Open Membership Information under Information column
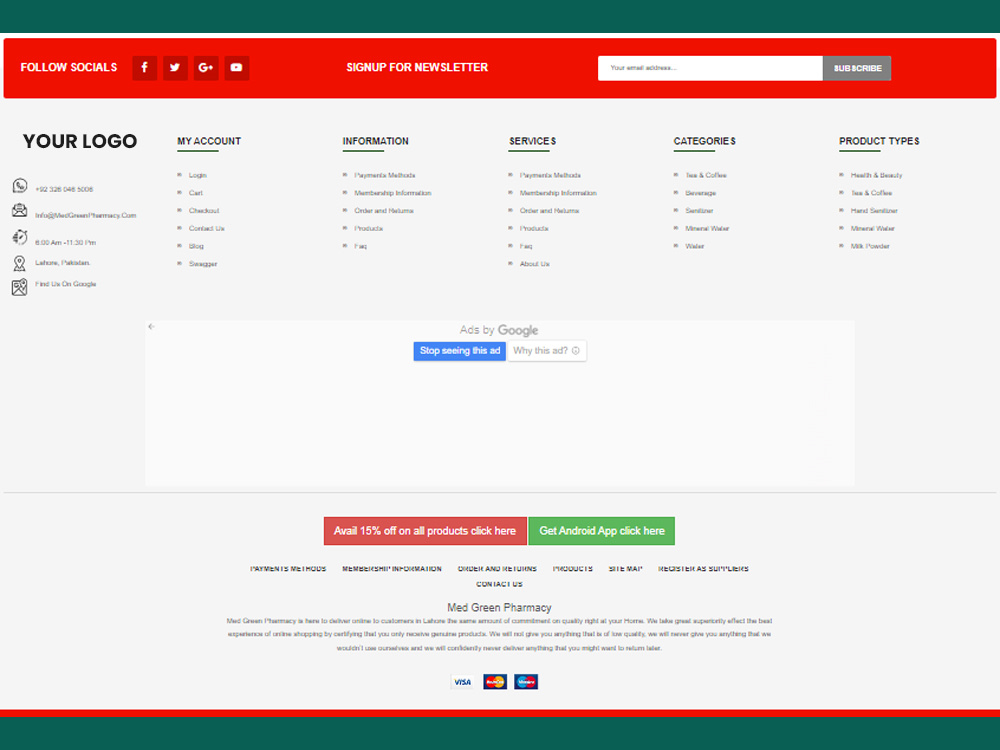 [x=393, y=193]
